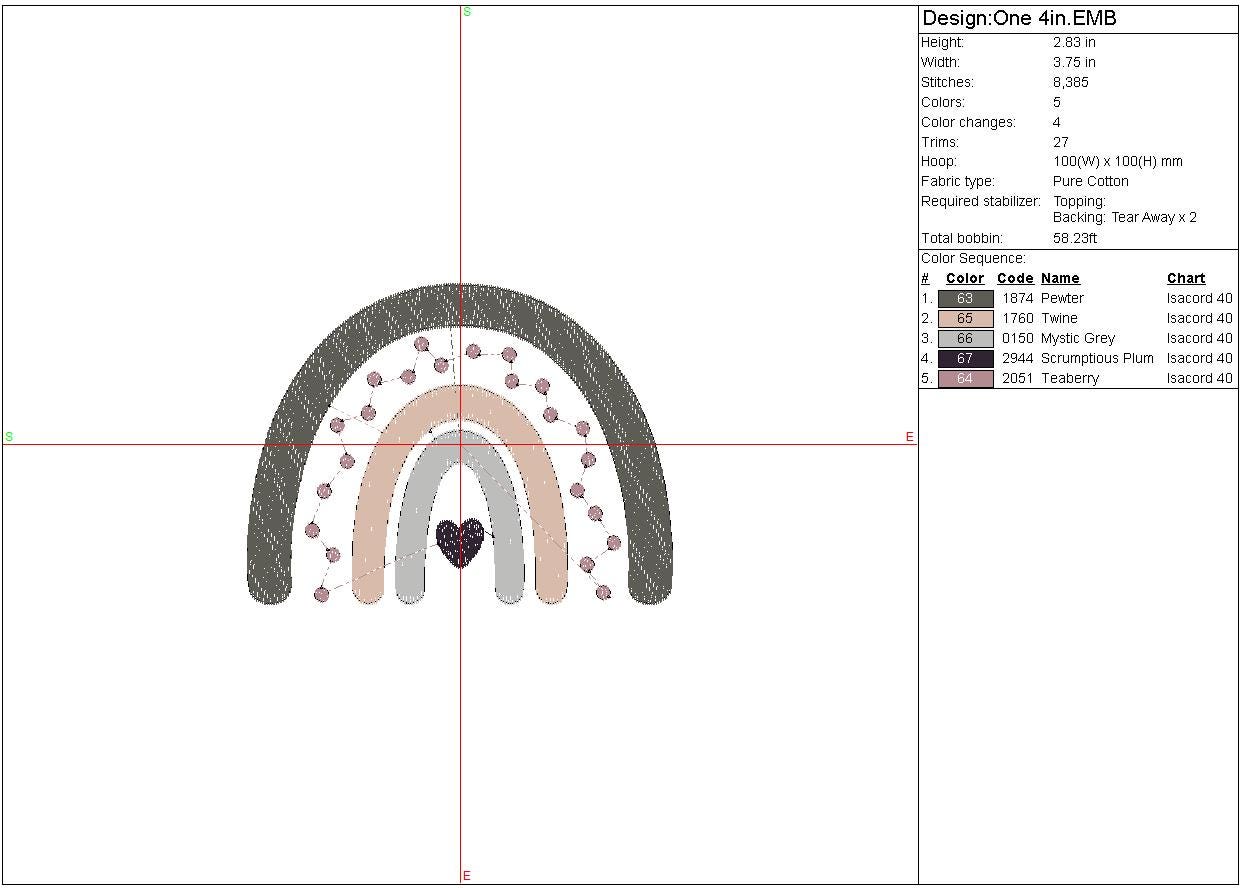
Task: Select the total bobbin value 58.23ft
Action: 1074,238
